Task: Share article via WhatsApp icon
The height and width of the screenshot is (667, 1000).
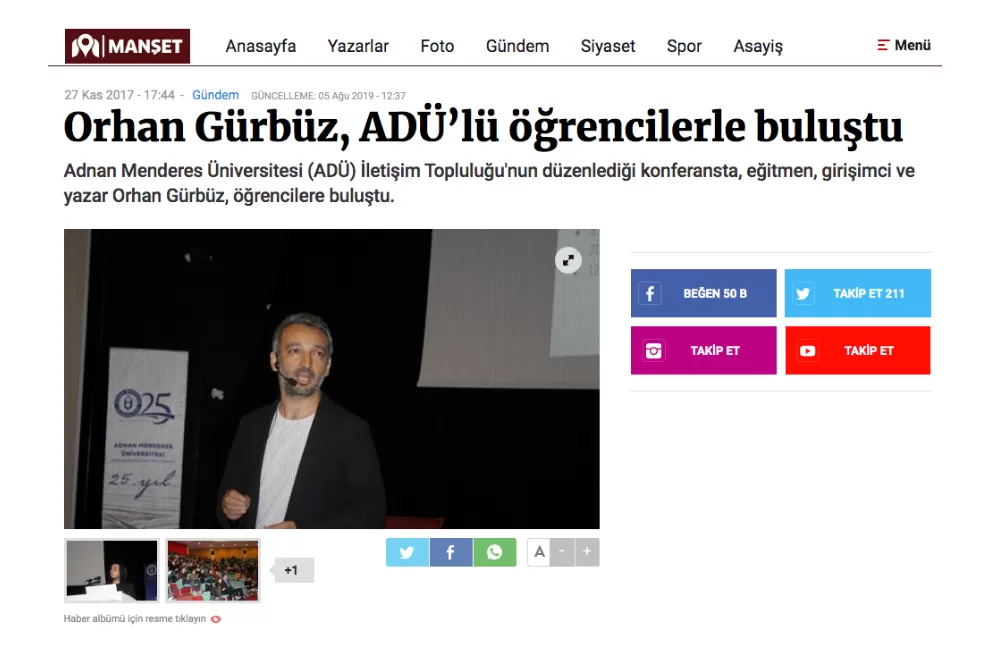Action: (x=494, y=552)
